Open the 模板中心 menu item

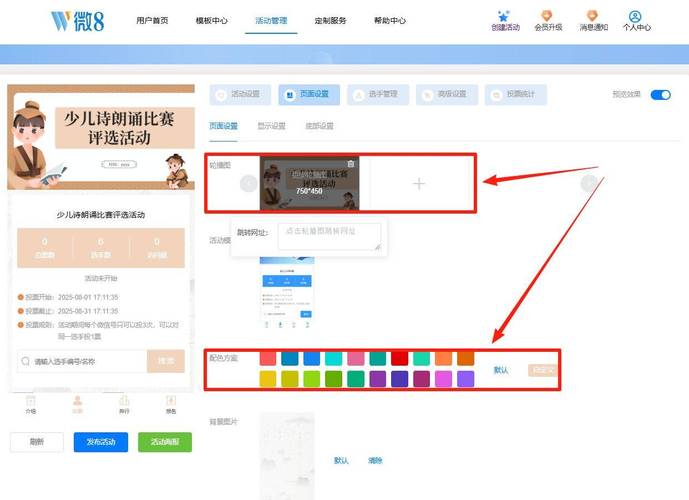point(211,20)
